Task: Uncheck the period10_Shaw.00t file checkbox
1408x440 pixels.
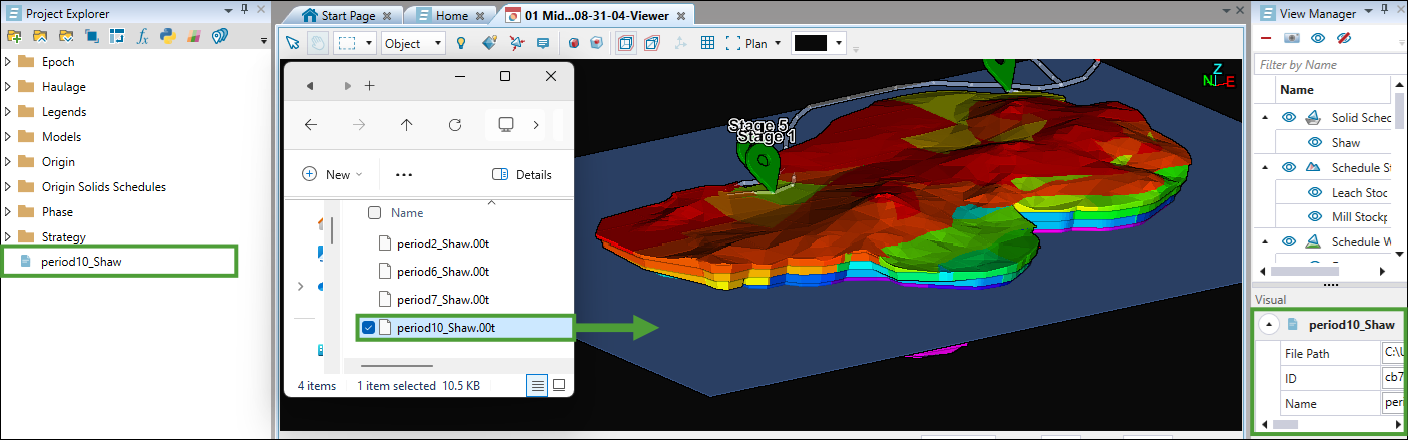Action: pyautogui.click(x=368, y=328)
